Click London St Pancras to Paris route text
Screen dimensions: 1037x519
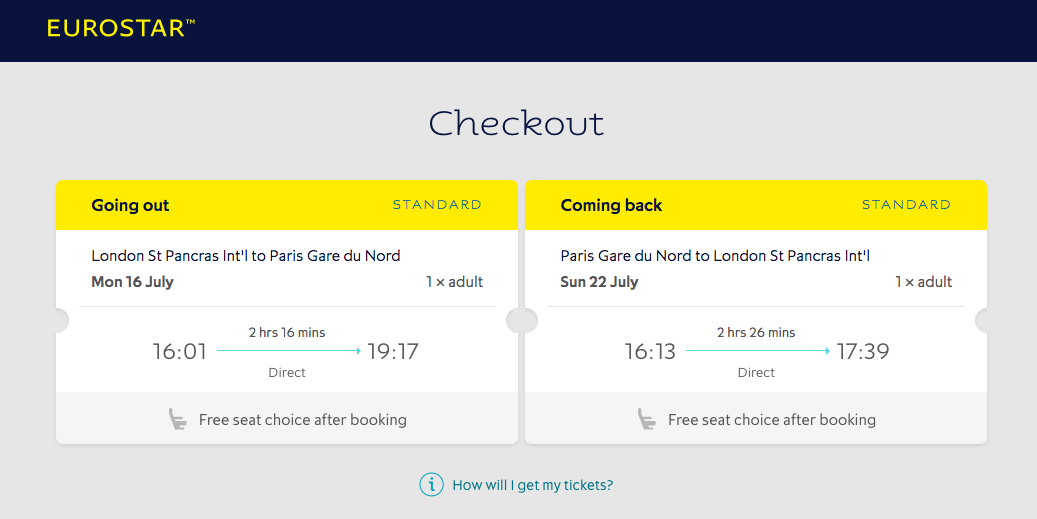pos(246,256)
